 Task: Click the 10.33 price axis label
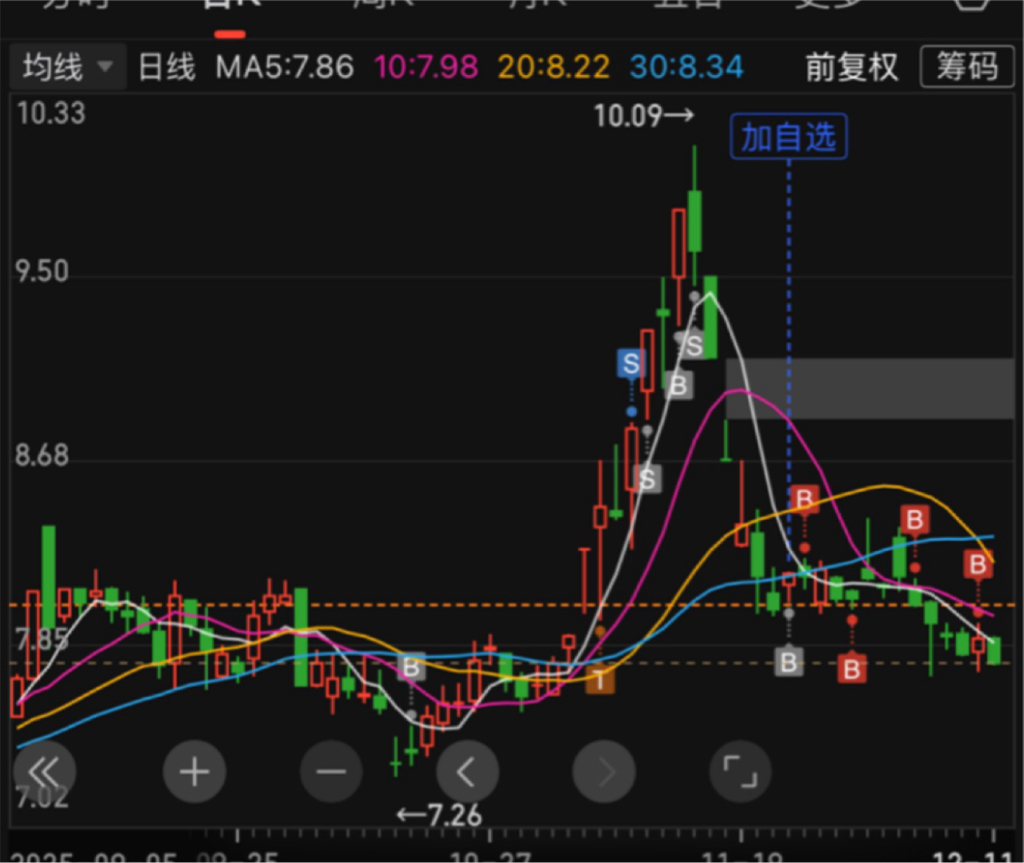pyautogui.click(x=51, y=113)
